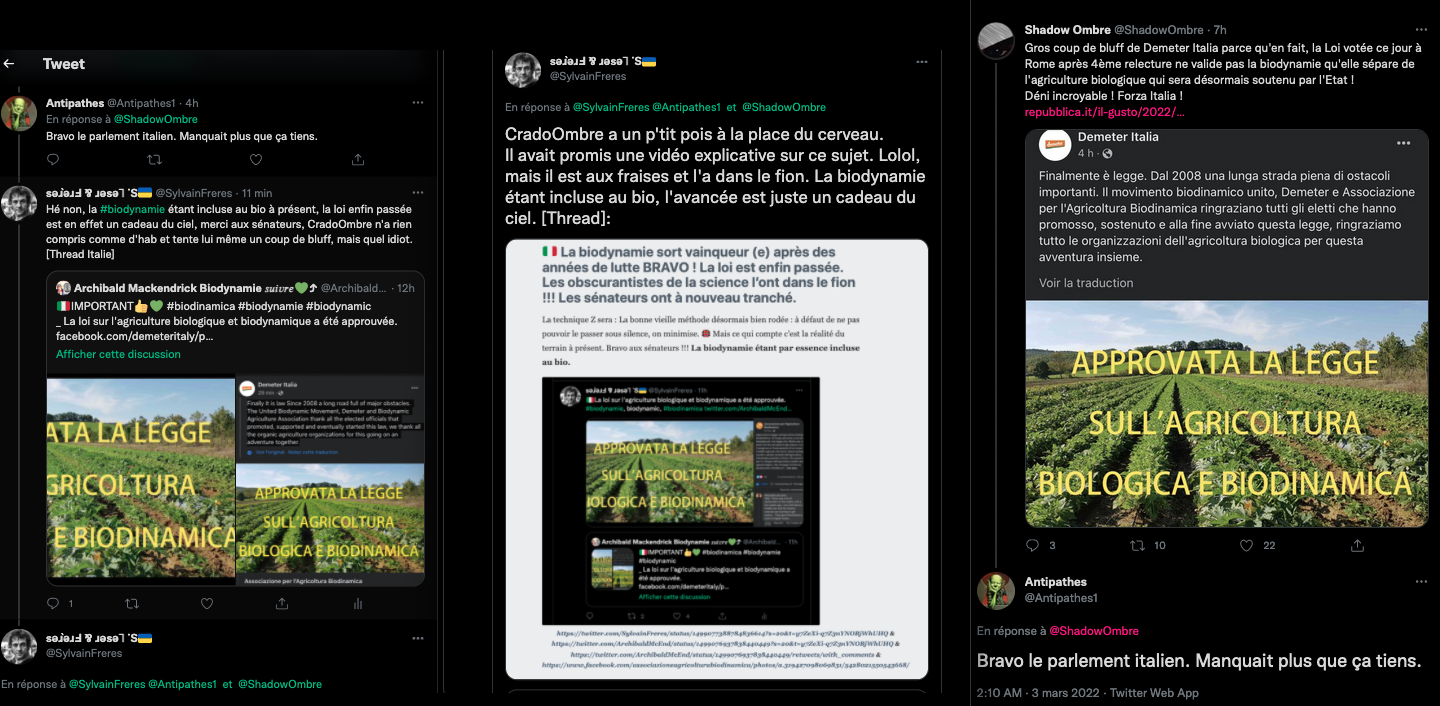Open Antipathes profile avatar in right column
The image size is (1440, 706).
tap(996, 591)
